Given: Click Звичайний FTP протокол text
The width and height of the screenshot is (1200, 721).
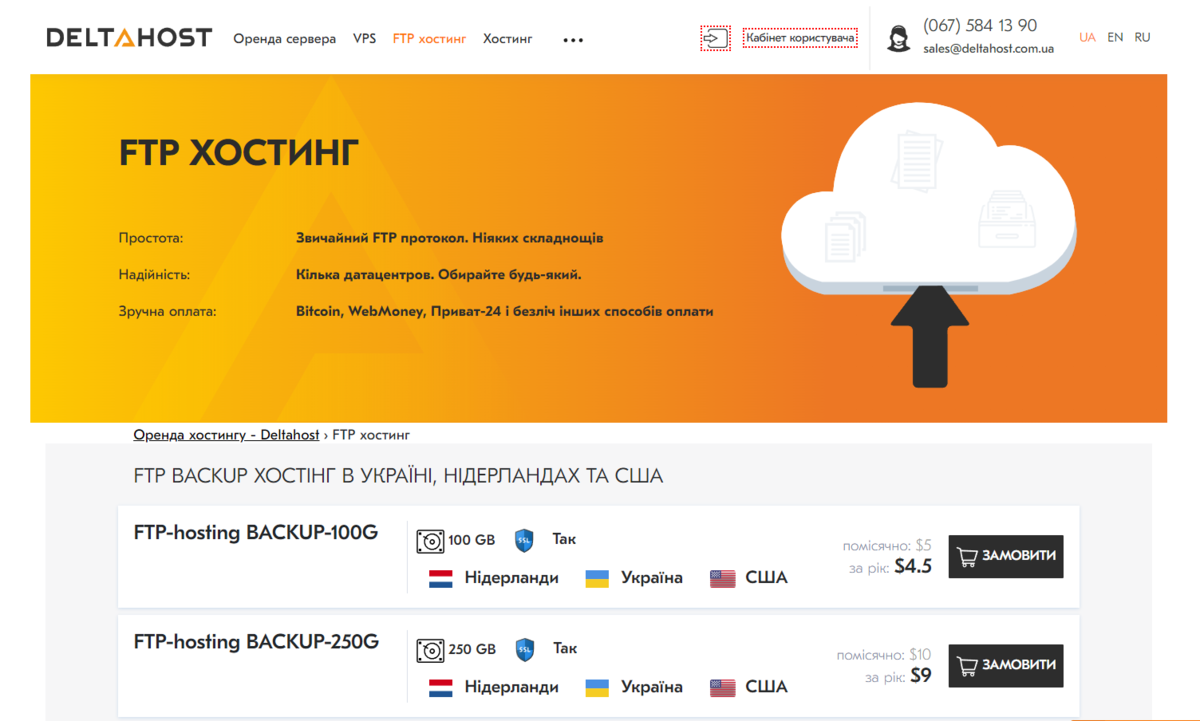Looking at the screenshot, I should (450, 238).
